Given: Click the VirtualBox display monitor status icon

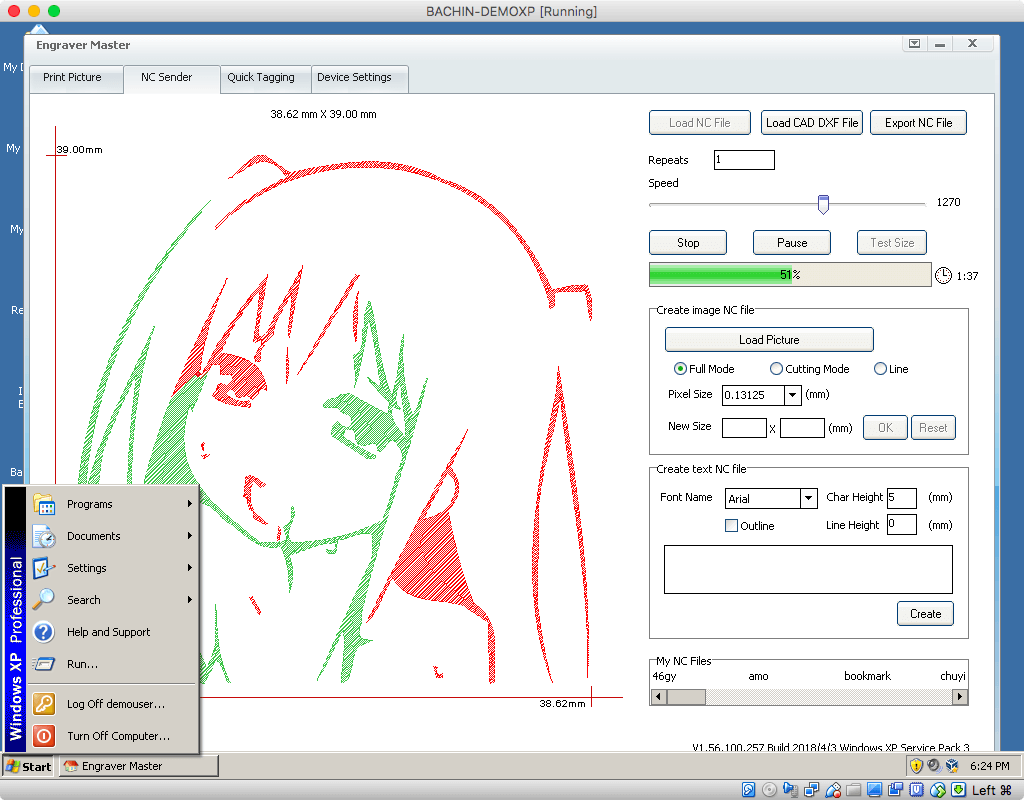Looking at the screenshot, I should (x=874, y=790).
